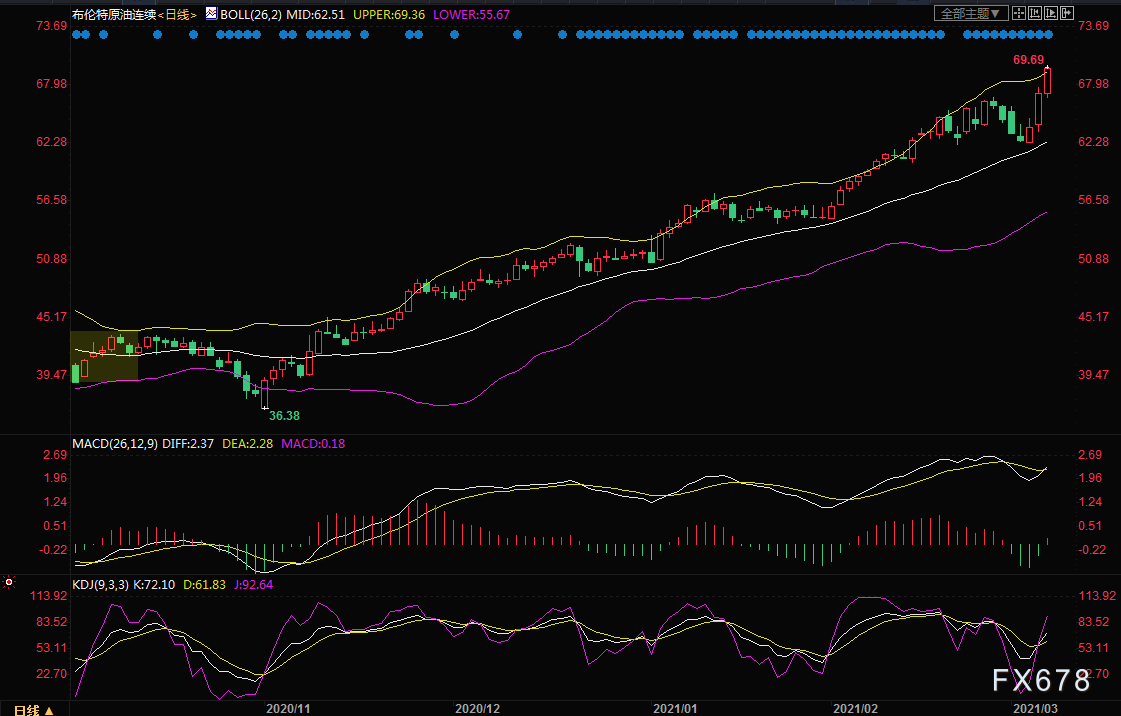Select the KDJ(9,3,3) indicator label
1121x716 pixels.
[103, 582]
